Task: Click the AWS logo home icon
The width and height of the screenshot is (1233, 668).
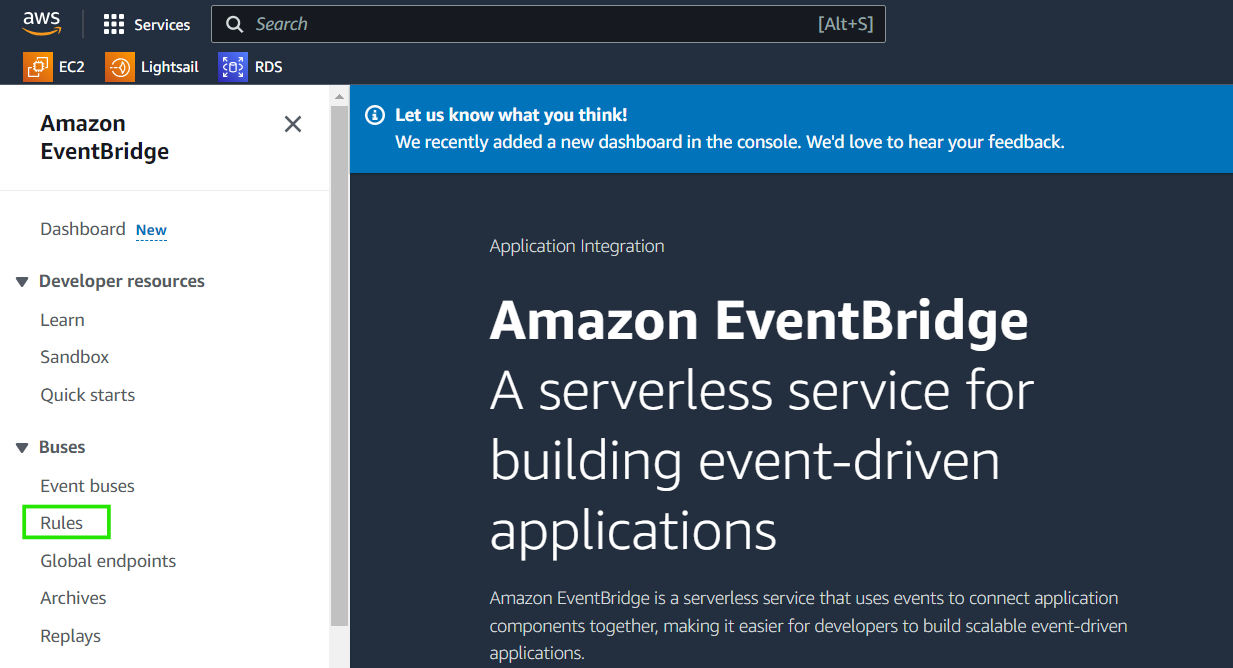Action: [x=42, y=23]
